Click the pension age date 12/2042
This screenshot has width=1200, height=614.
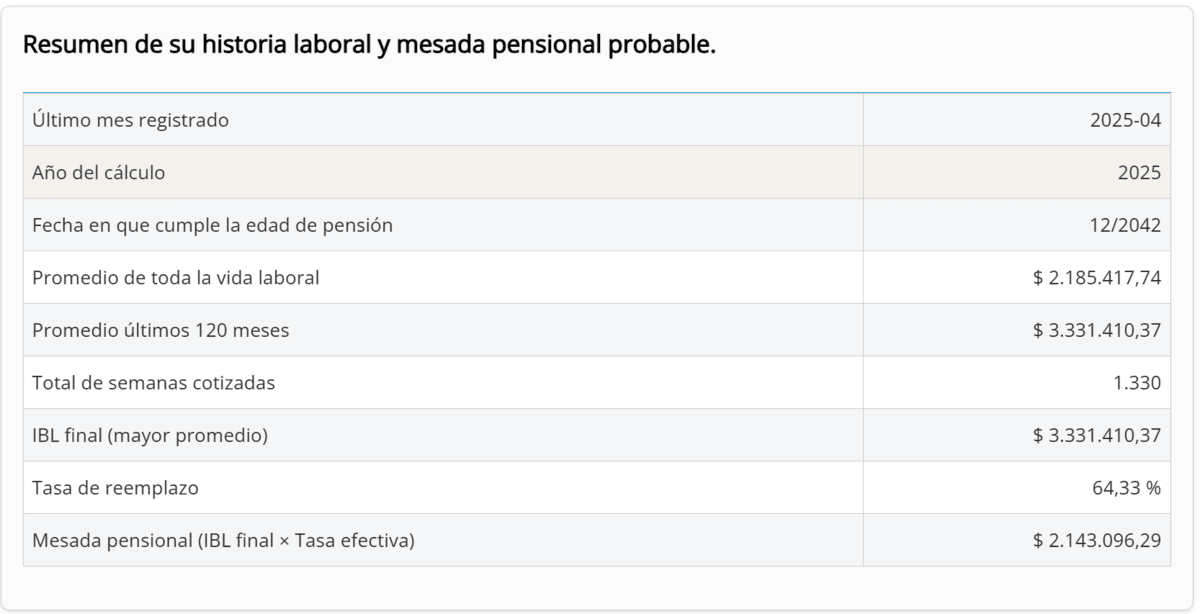tap(1125, 225)
